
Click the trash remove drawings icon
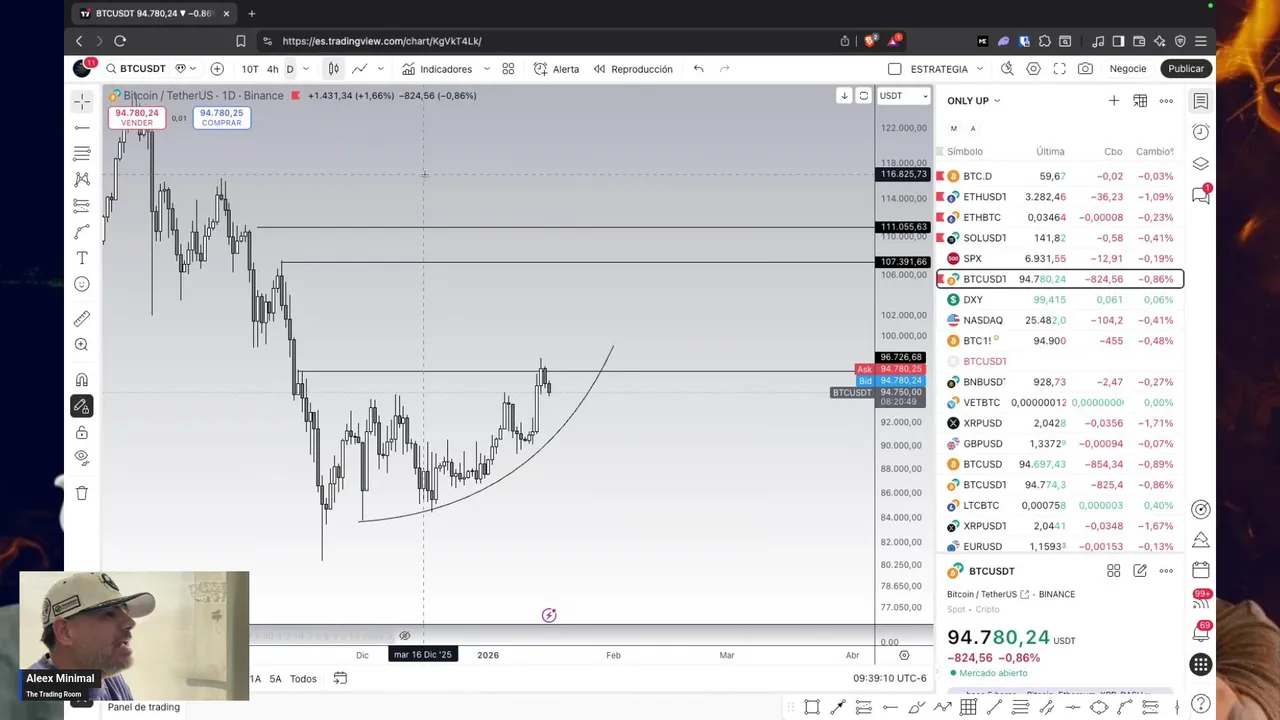pyautogui.click(x=82, y=493)
